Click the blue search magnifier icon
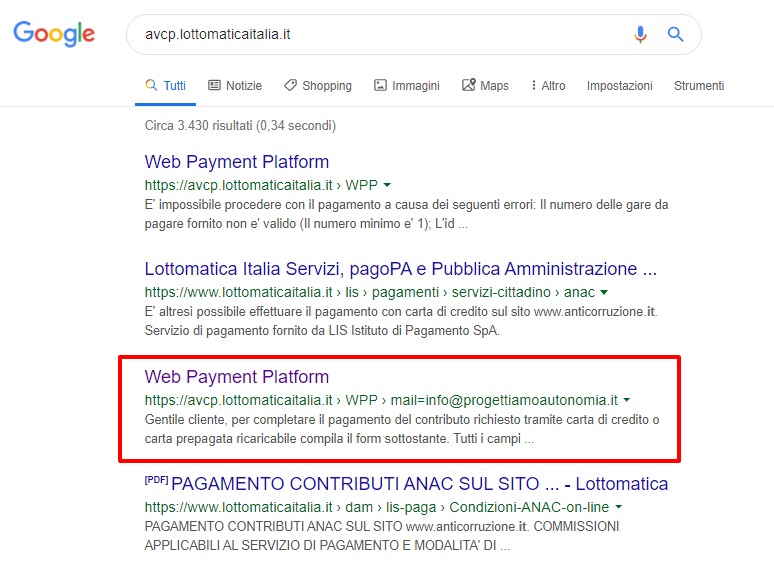Screen dimensions: 774x572 point(675,34)
